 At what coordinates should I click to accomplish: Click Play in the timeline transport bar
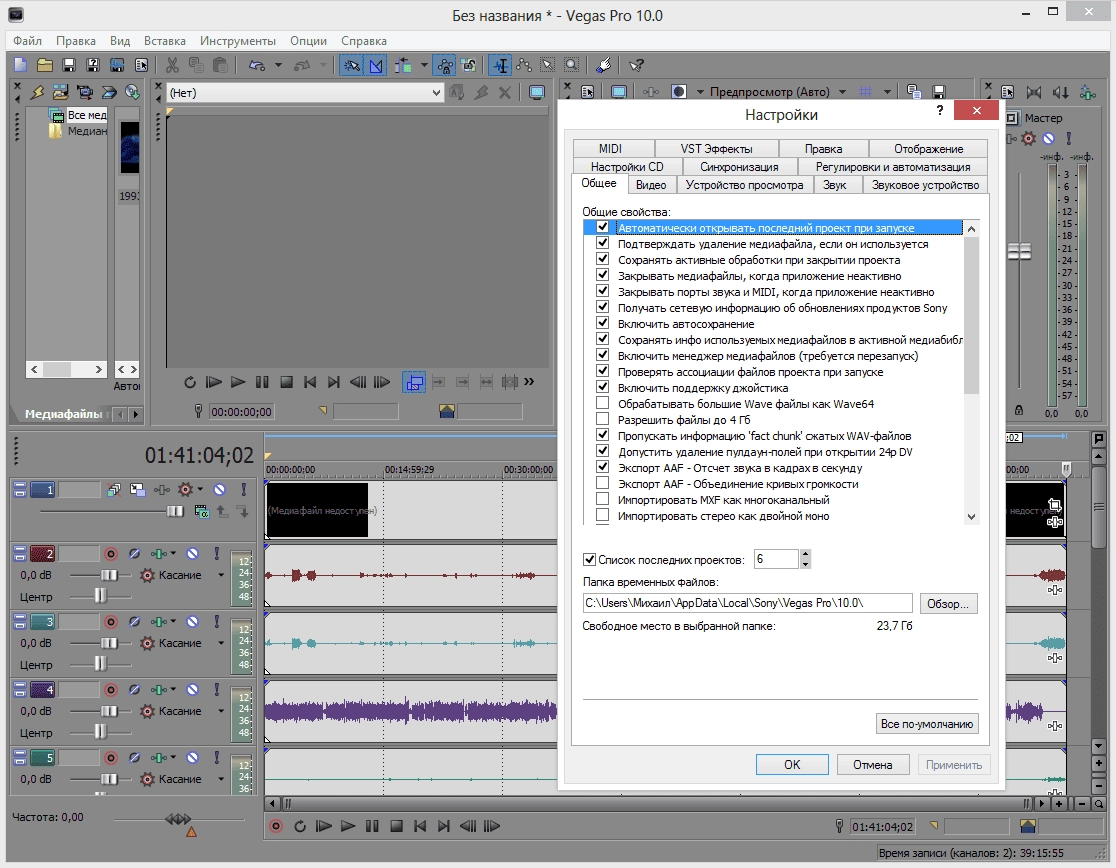point(348,826)
